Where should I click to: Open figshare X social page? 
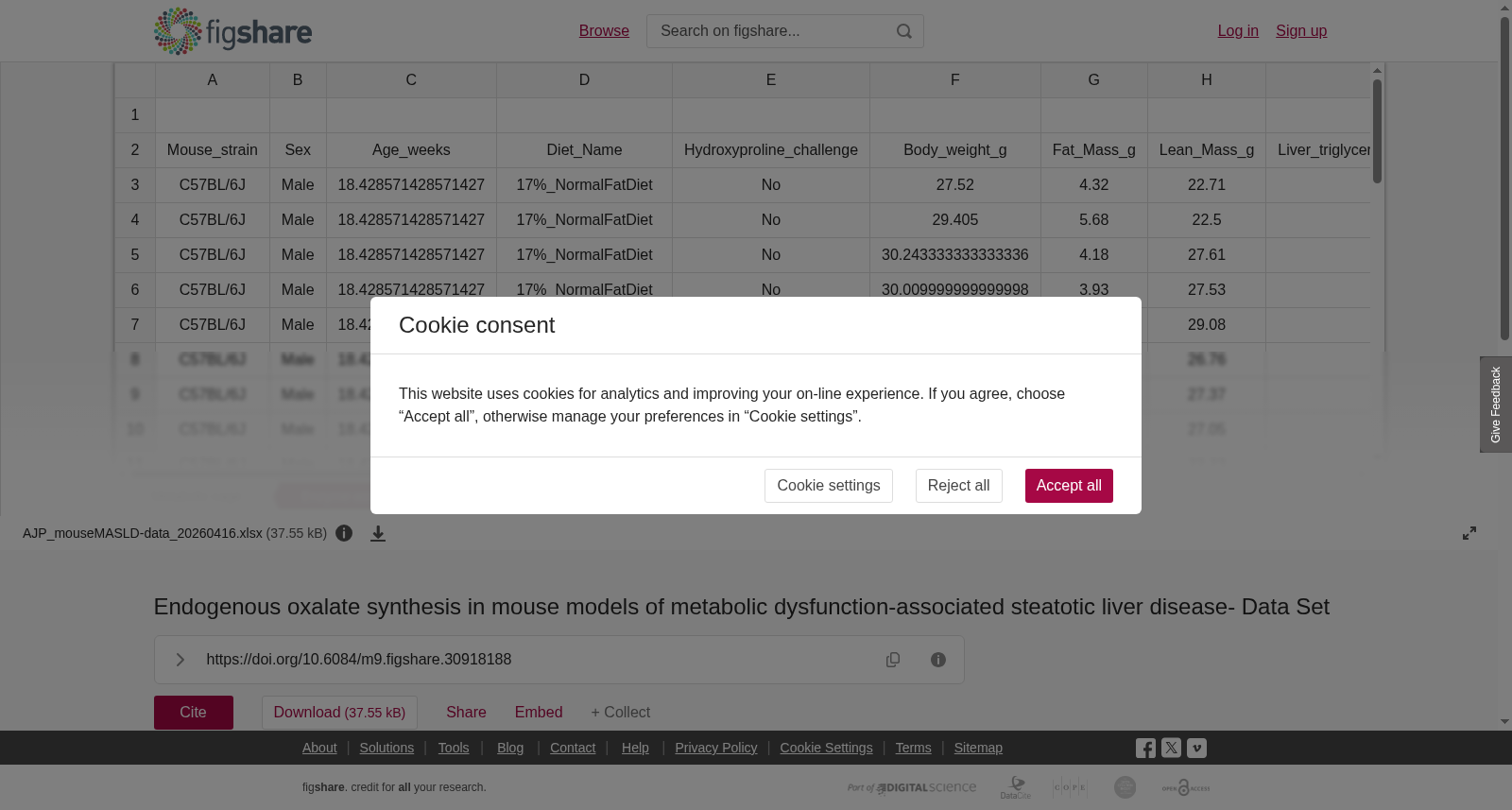click(1171, 748)
